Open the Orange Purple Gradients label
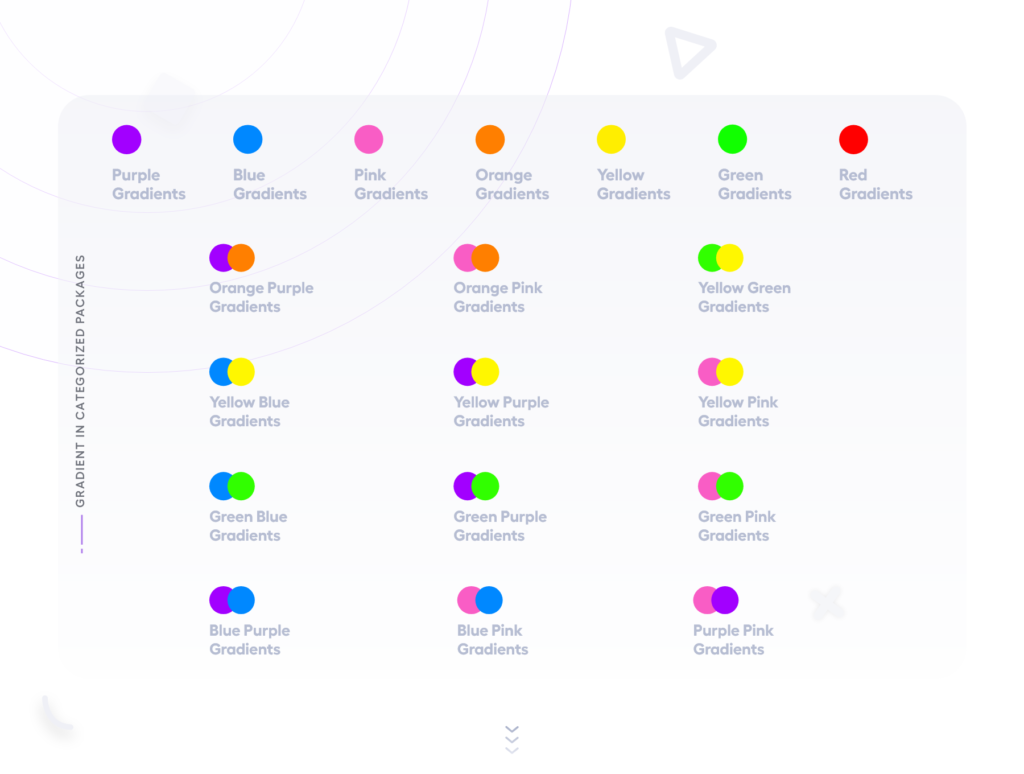The height and width of the screenshot is (774, 1024). [x=261, y=297]
